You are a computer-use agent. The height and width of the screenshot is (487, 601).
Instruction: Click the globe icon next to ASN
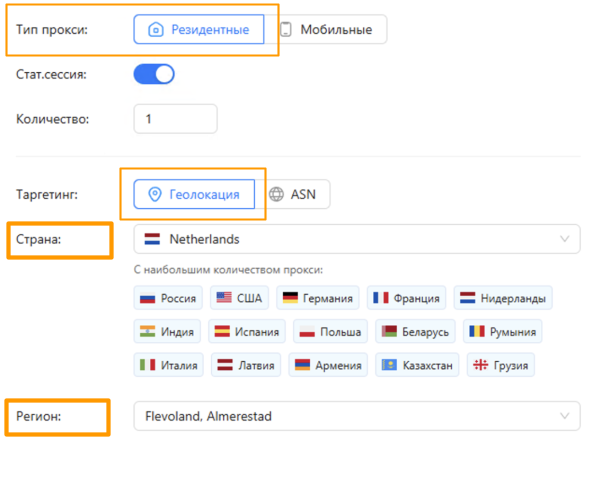click(276, 194)
